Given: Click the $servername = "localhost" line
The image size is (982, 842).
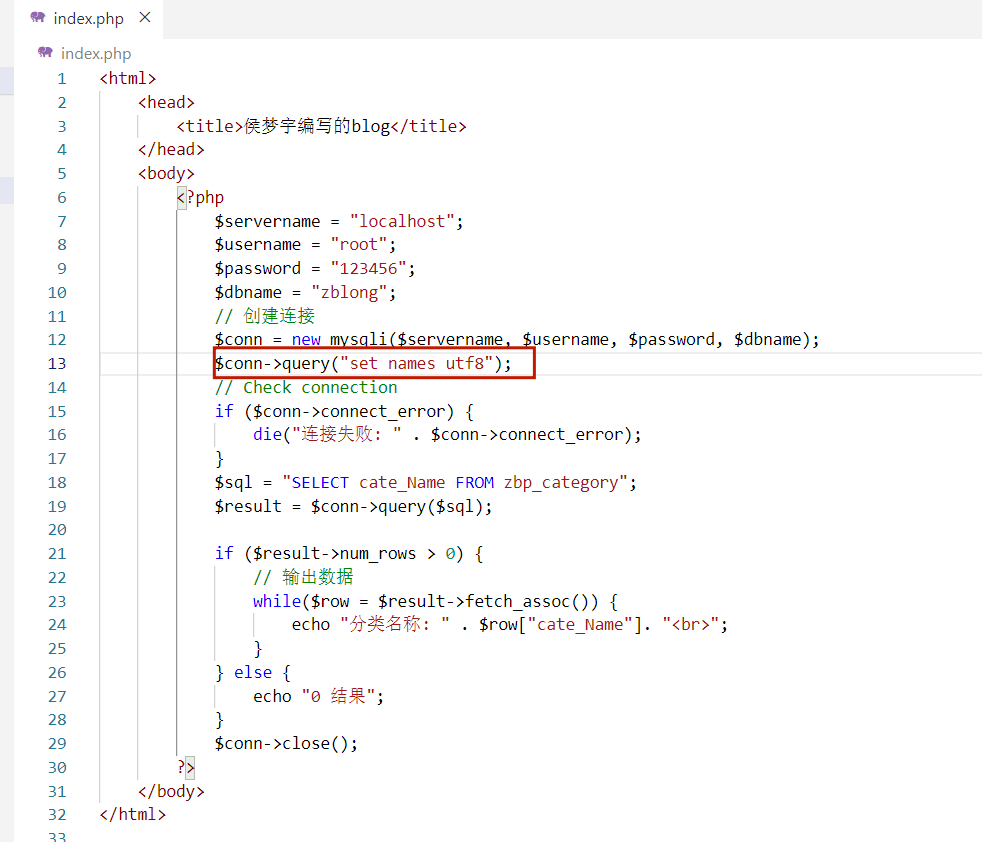Looking at the screenshot, I should coord(339,222).
